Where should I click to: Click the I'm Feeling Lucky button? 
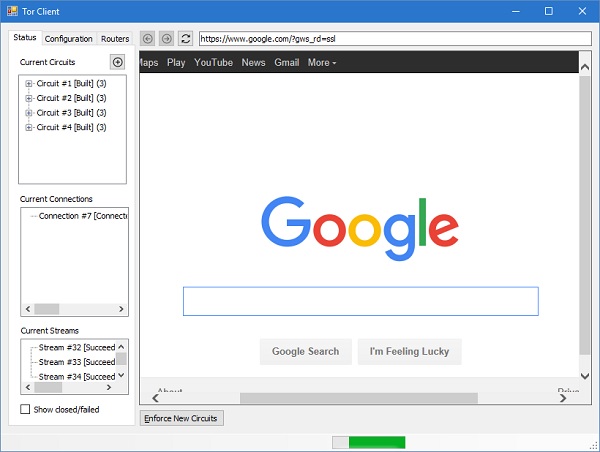(x=409, y=351)
